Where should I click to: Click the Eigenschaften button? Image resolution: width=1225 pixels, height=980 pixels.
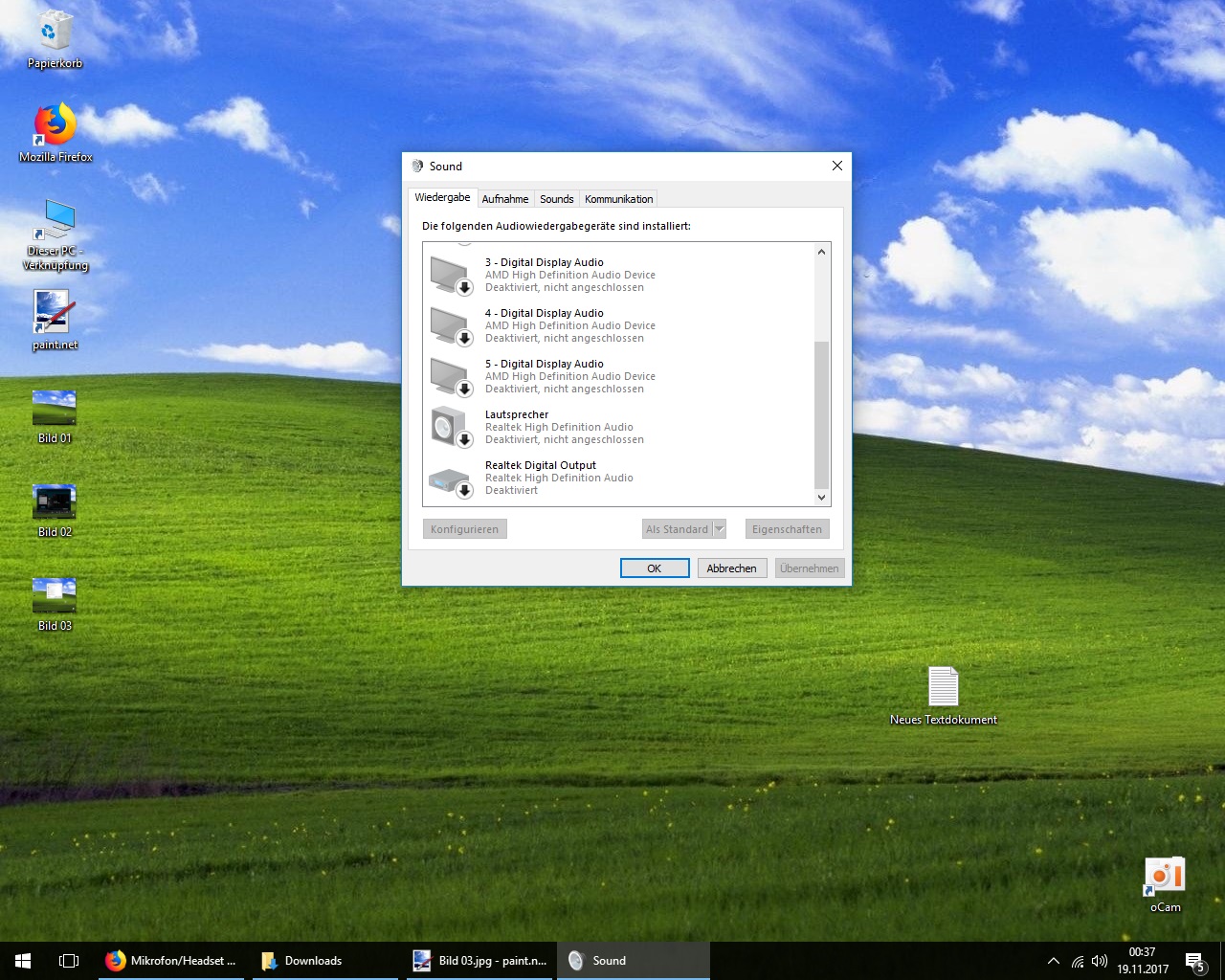788,529
